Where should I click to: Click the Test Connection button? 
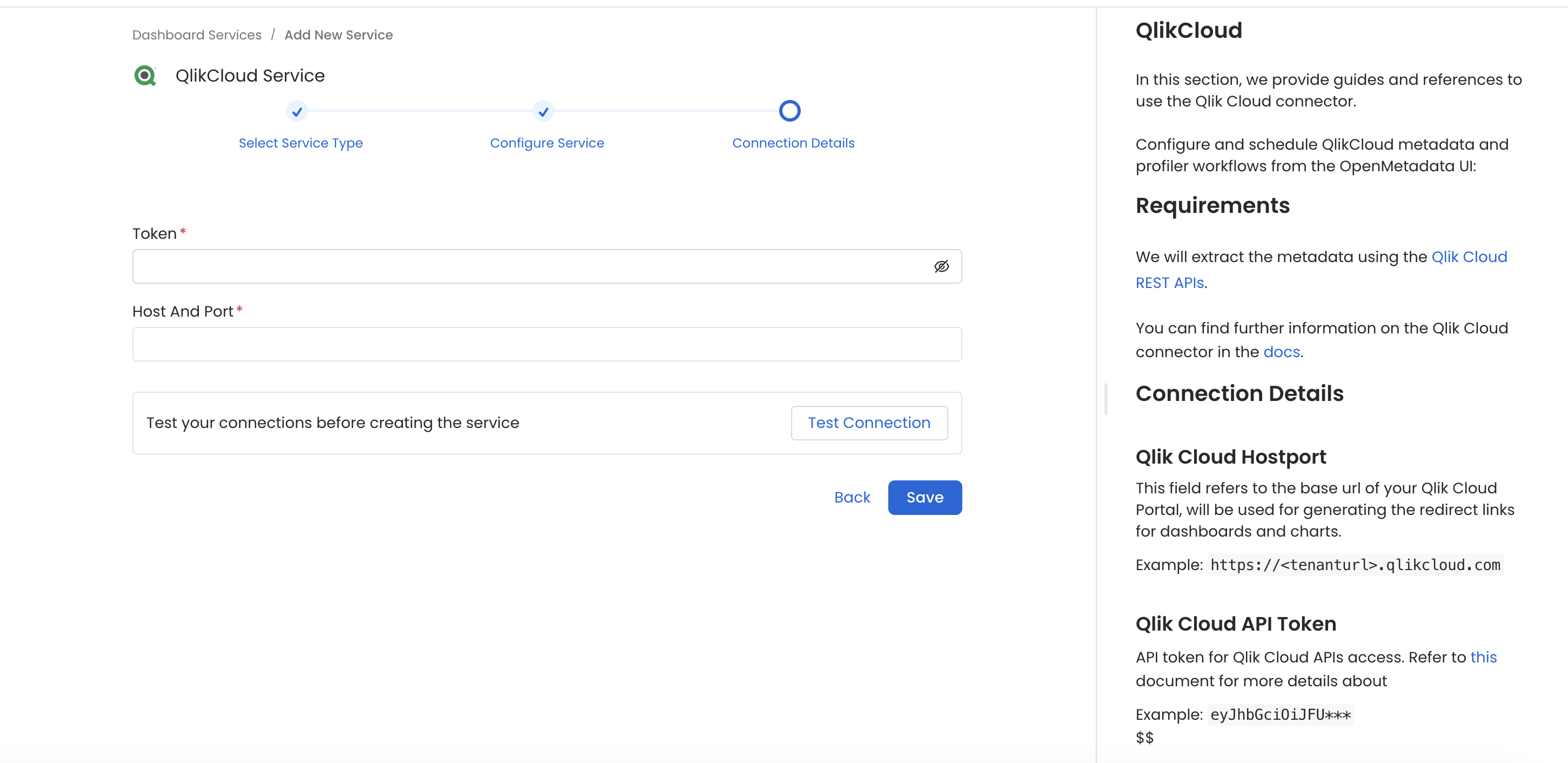click(869, 422)
